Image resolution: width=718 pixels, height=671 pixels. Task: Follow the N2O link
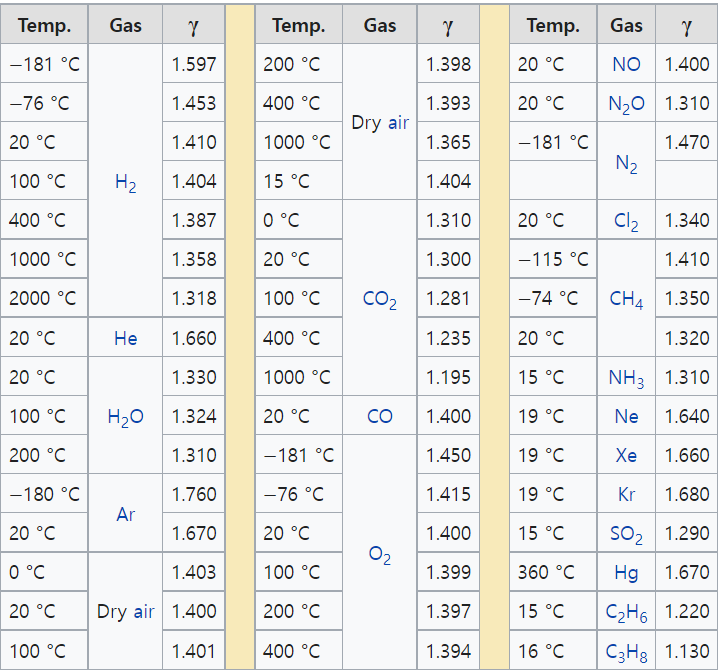coord(626,104)
